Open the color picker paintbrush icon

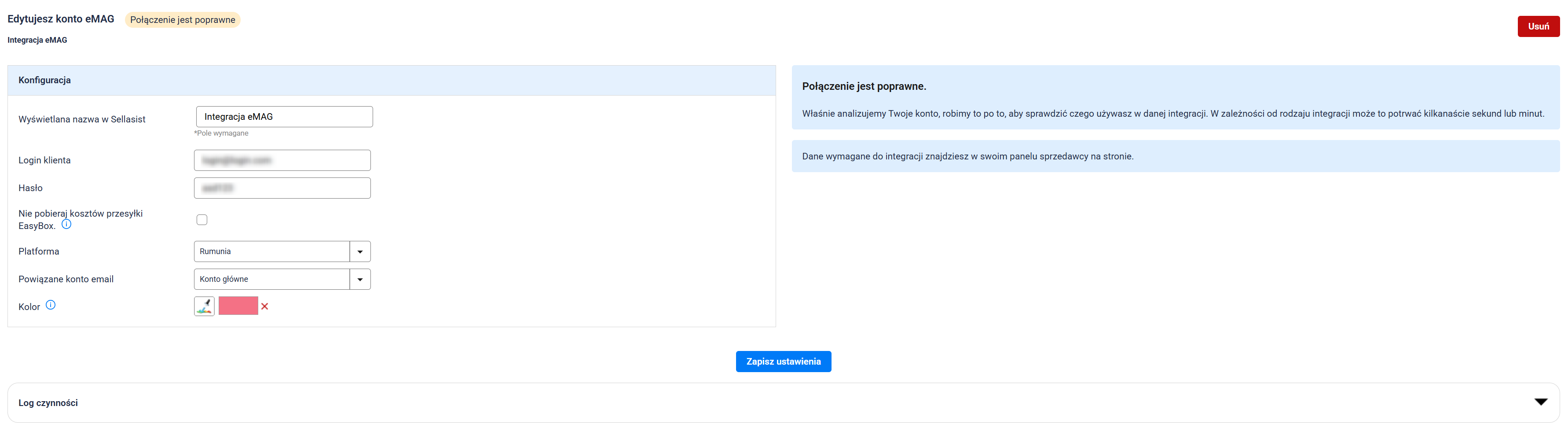204,306
